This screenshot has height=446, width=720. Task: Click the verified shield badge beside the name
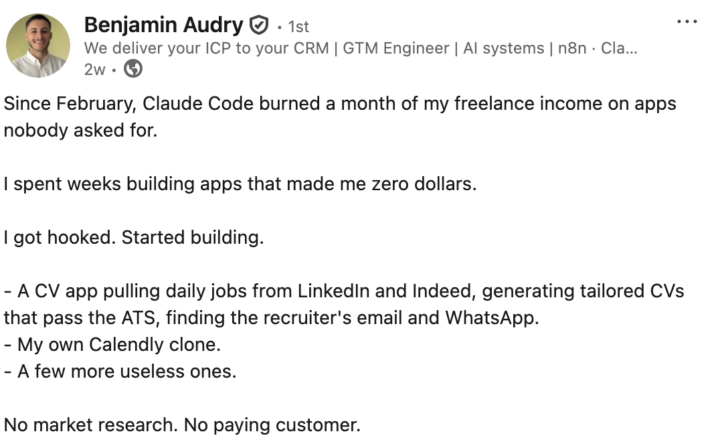259,25
